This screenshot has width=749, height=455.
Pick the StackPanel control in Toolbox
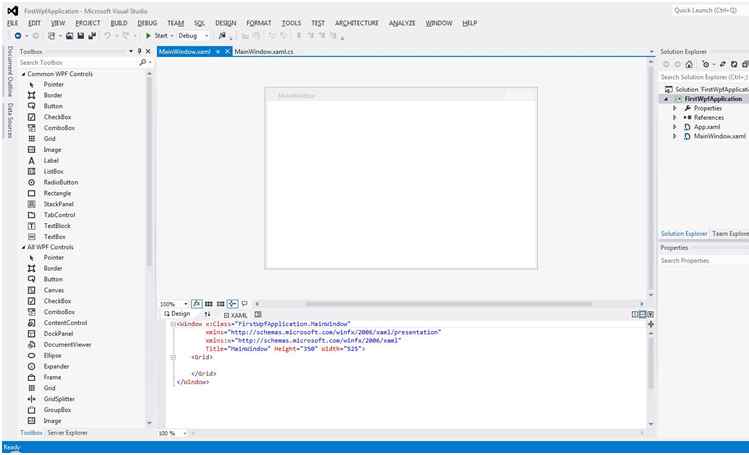coord(58,204)
